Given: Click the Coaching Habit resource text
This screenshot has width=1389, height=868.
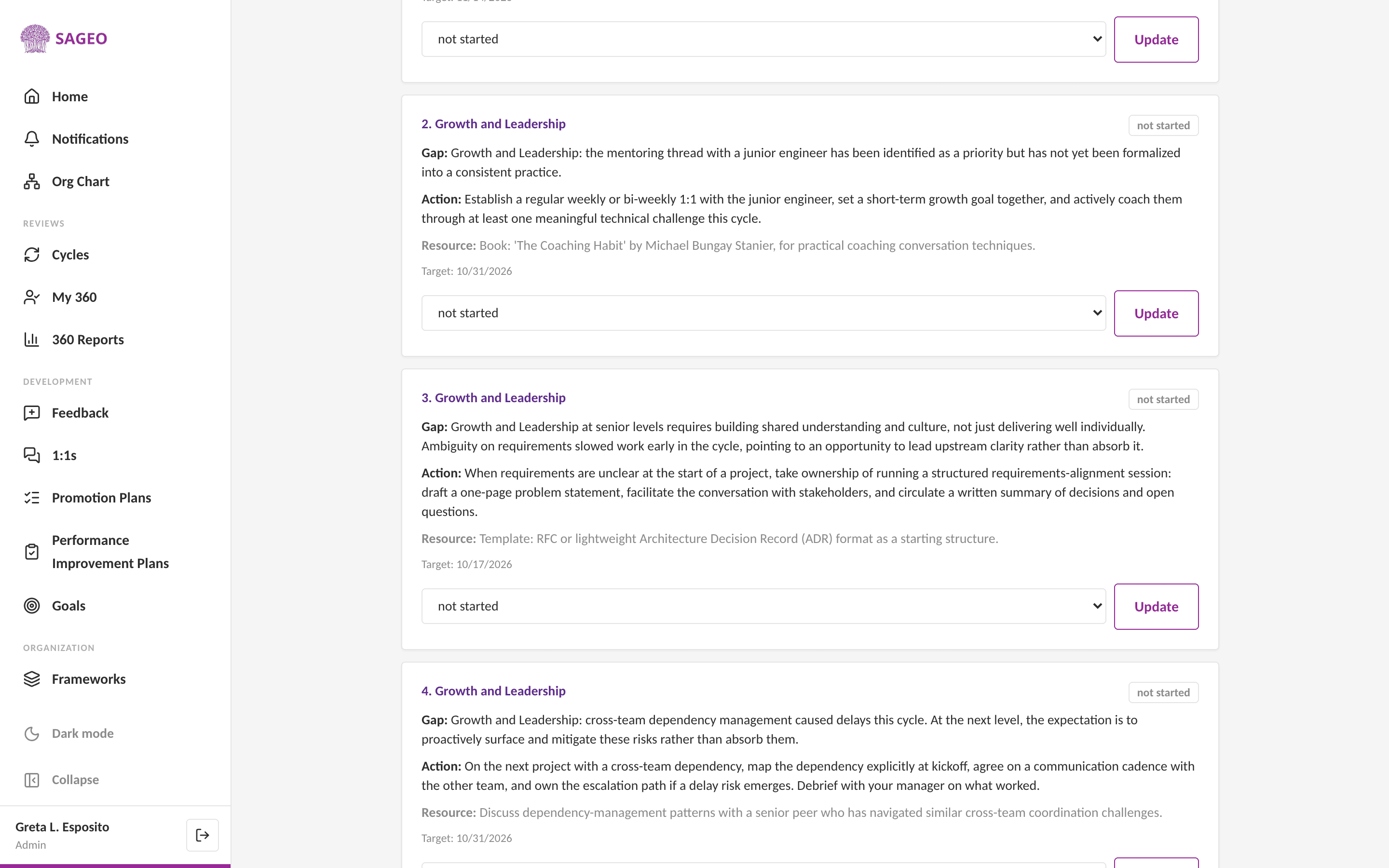Looking at the screenshot, I should pyautogui.click(x=728, y=246).
